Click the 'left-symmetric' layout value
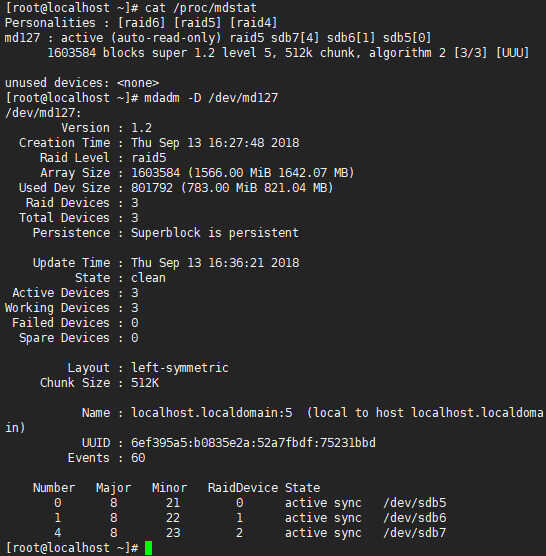Viewport: 546px width, 556px height. click(x=179, y=368)
